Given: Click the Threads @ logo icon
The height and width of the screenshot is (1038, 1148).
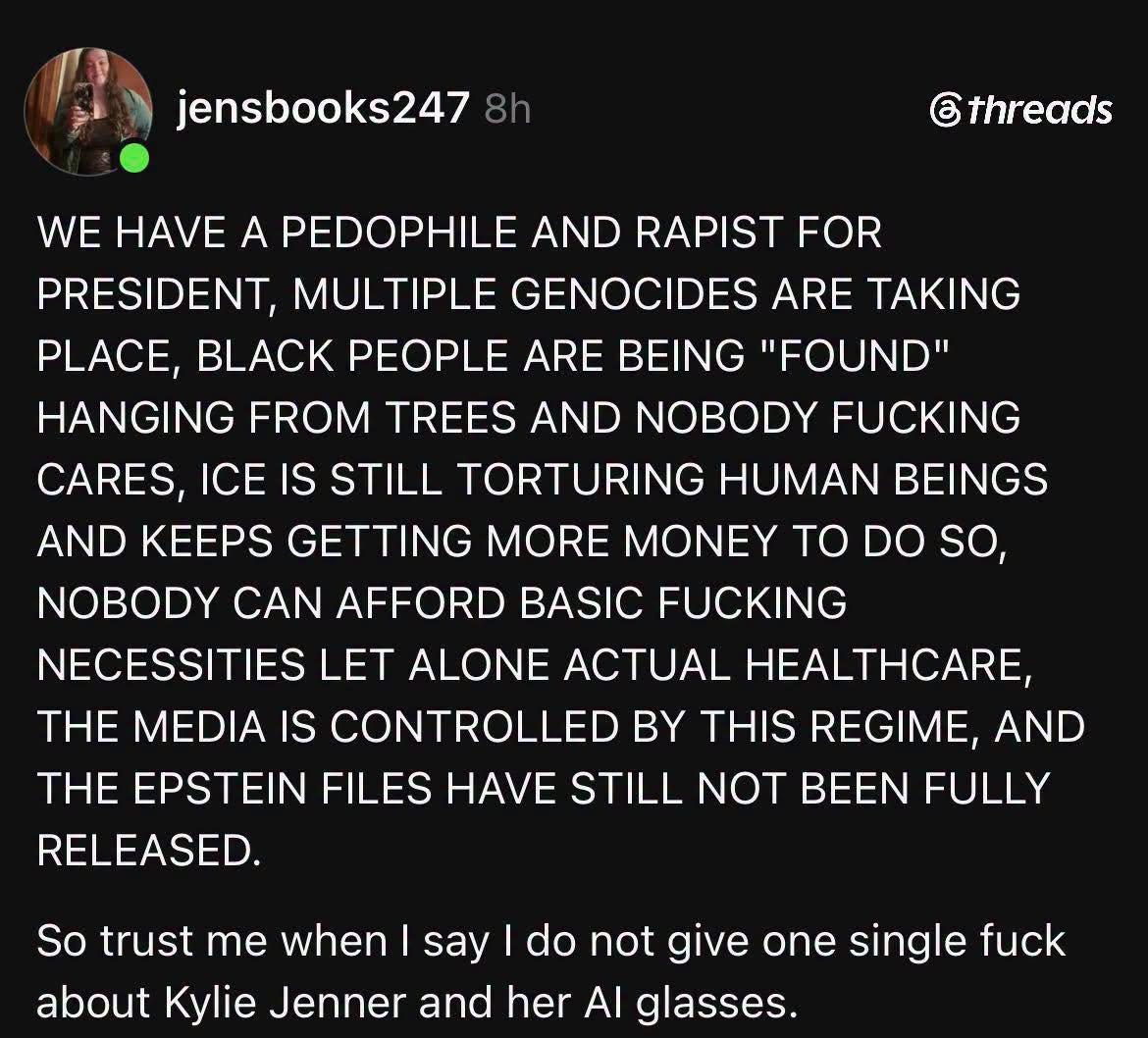Looking at the screenshot, I should [946, 111].
